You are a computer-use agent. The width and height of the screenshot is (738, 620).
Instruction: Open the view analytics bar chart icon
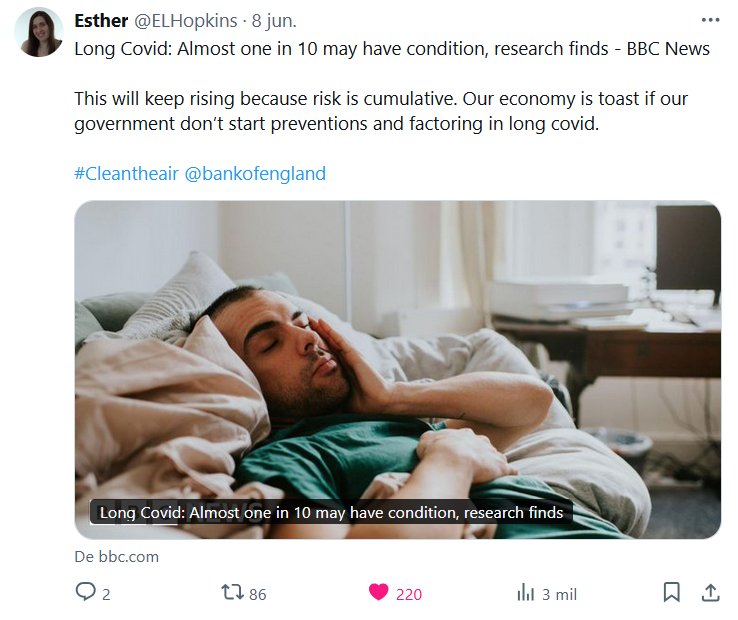[x=525, y=593]
